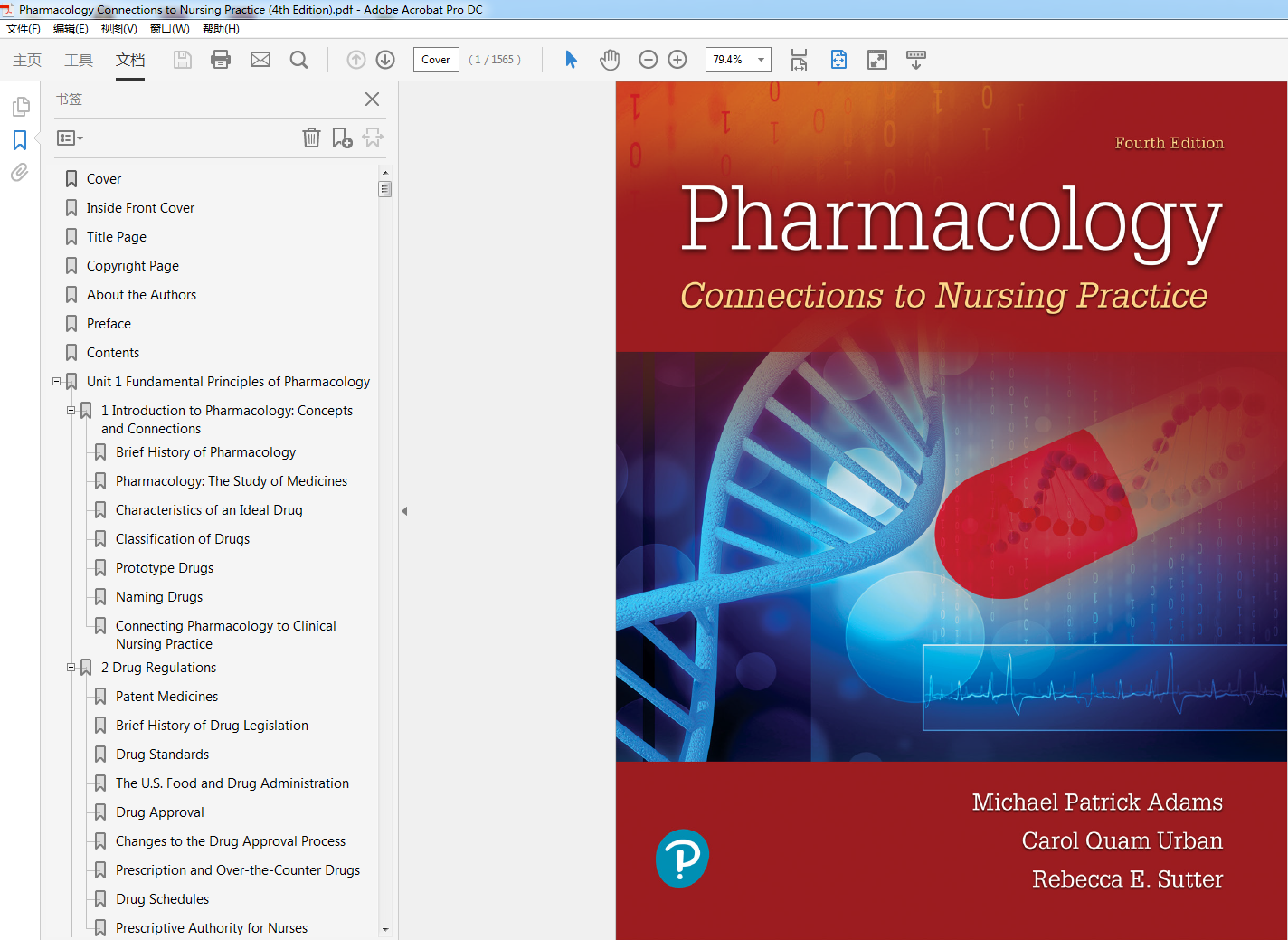Open Brief History of Pharmacology bookmark
Screen dimensions: 1288x940
pos(205,452)
